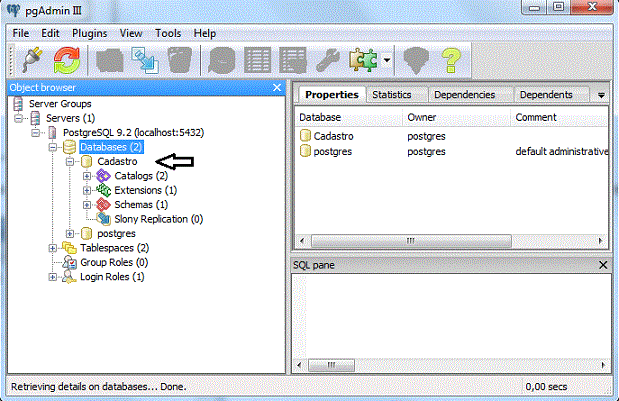The image size is (619, 401).
Task: Sort by the Comment column header
Action: pos(559,117)
